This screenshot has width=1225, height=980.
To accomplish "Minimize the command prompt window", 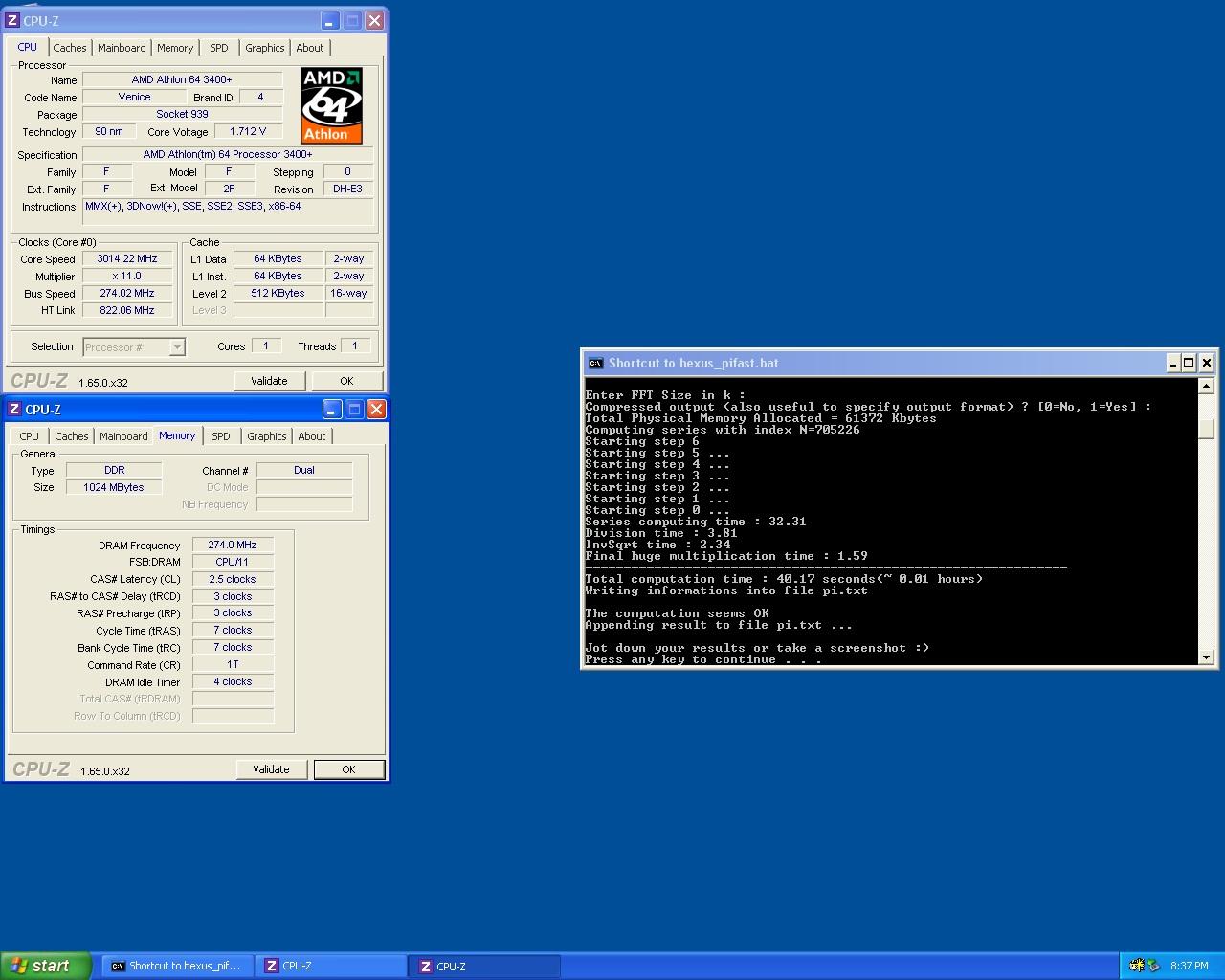I will (1172, 363).
